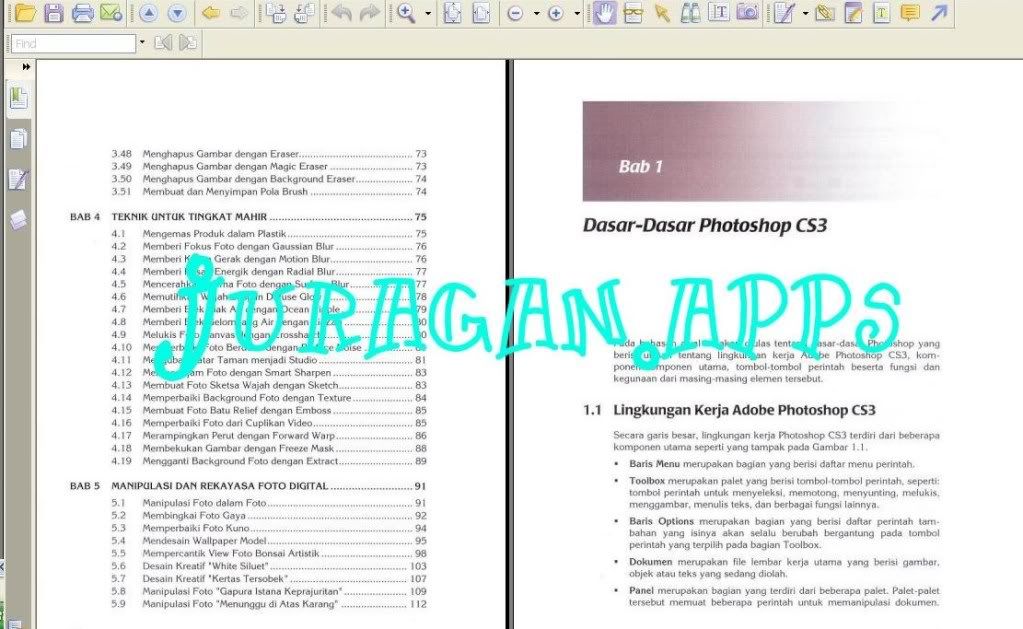Click the Fit Page icon

(451, 13)
